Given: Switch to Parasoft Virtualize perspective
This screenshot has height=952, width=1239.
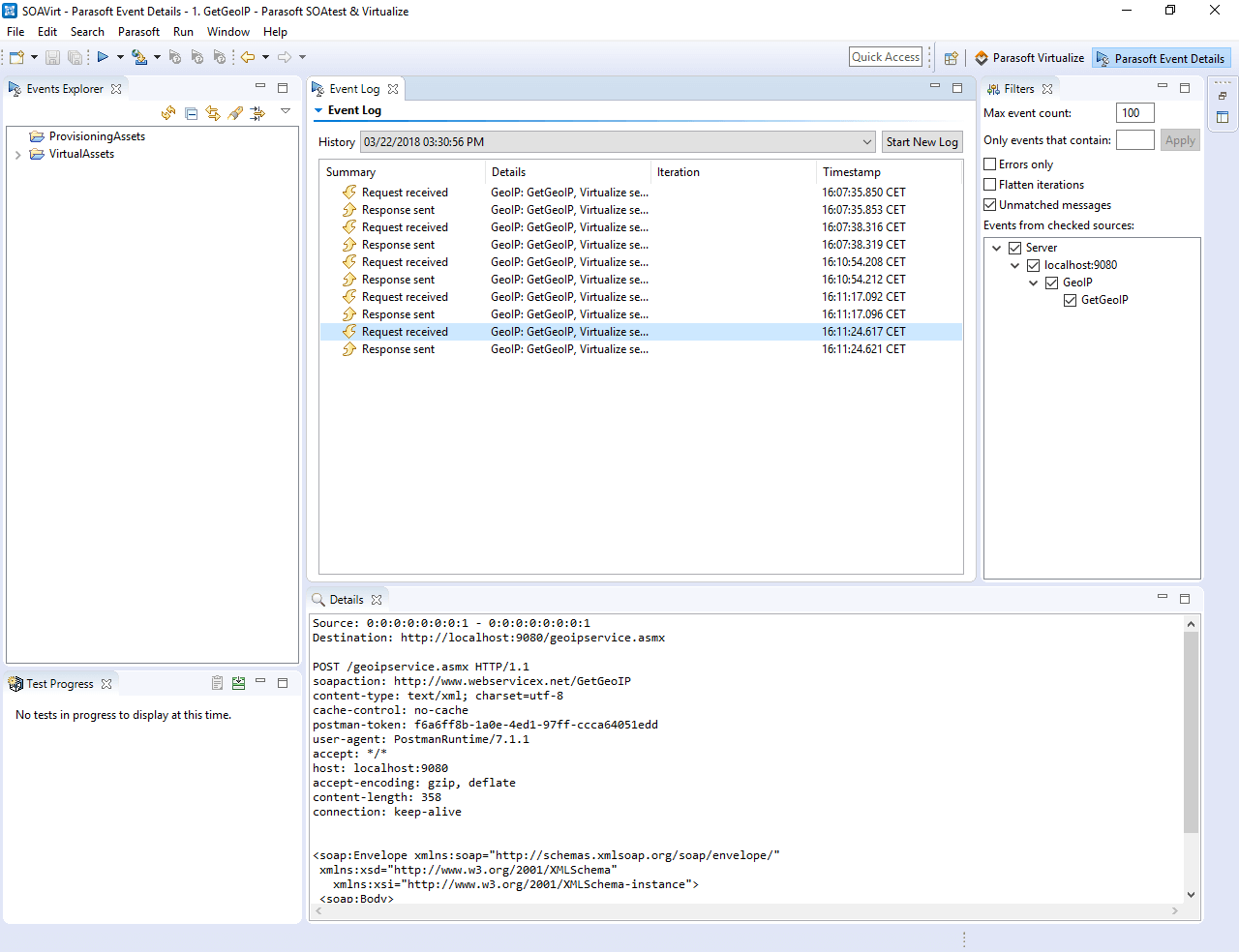Looking at the screenshot, I should [1029, 58].
